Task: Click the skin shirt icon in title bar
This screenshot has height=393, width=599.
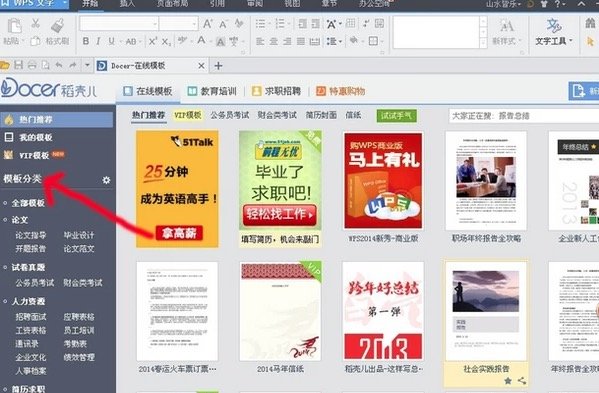Action: pos(544,4)
